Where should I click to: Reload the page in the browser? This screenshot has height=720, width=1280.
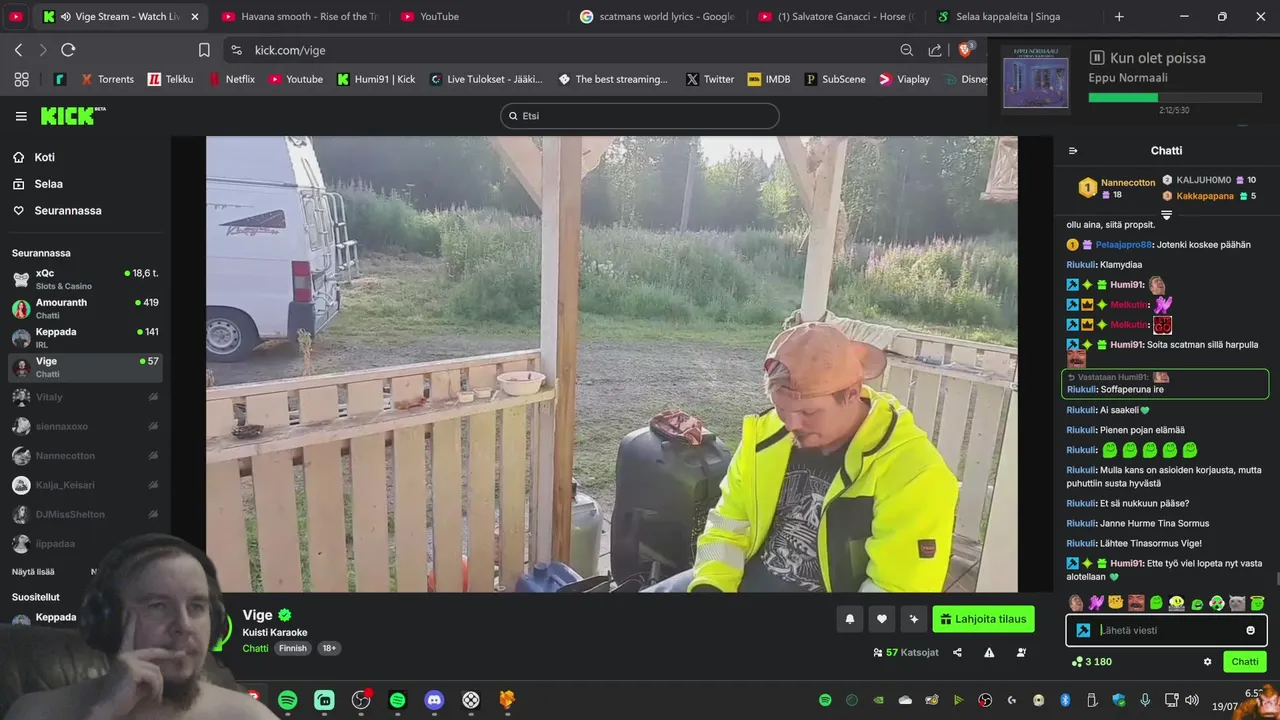point(68,50)
